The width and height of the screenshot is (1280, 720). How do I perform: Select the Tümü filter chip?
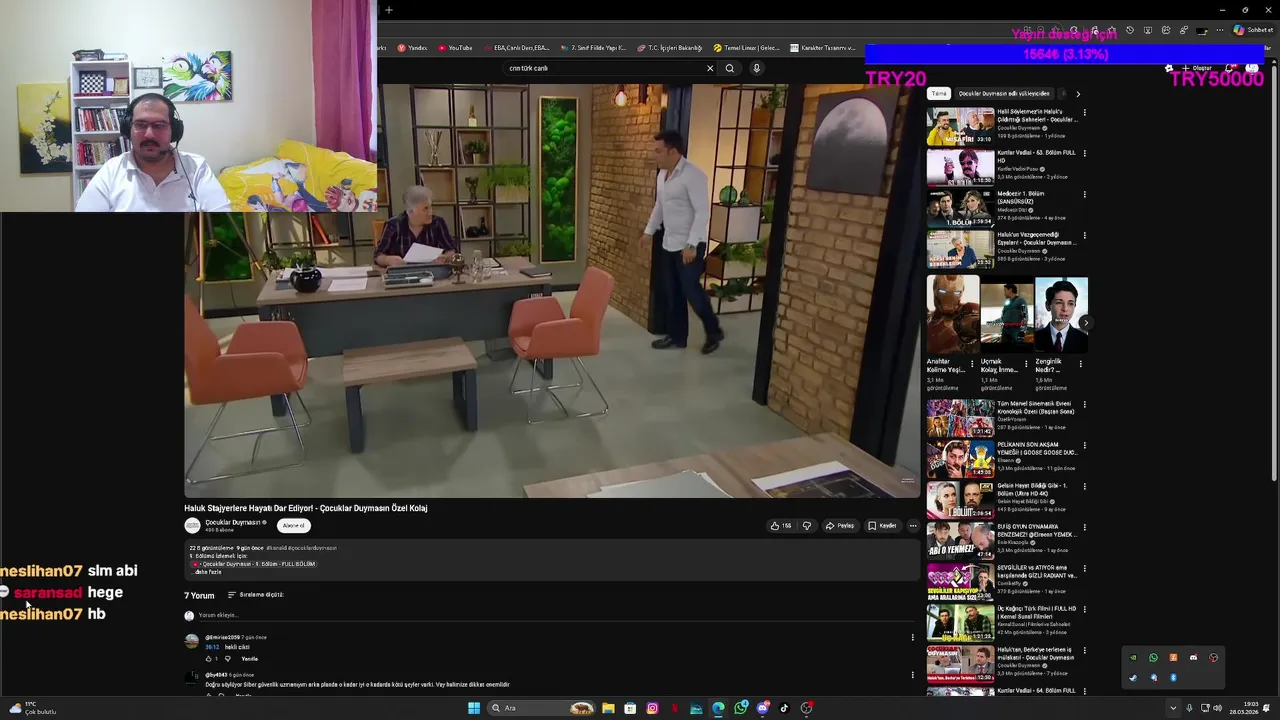(x=939, y=93)
